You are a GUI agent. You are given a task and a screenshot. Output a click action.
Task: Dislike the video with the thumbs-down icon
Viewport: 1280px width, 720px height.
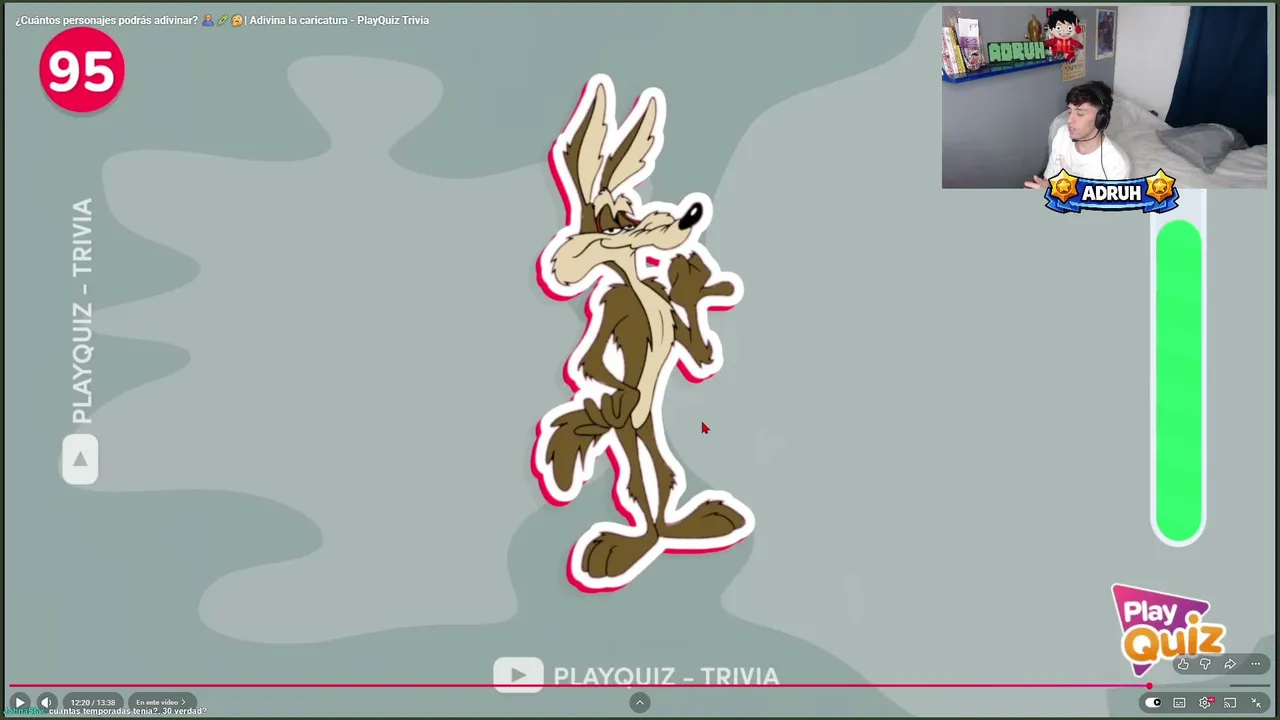click(x=1206, y=664)
